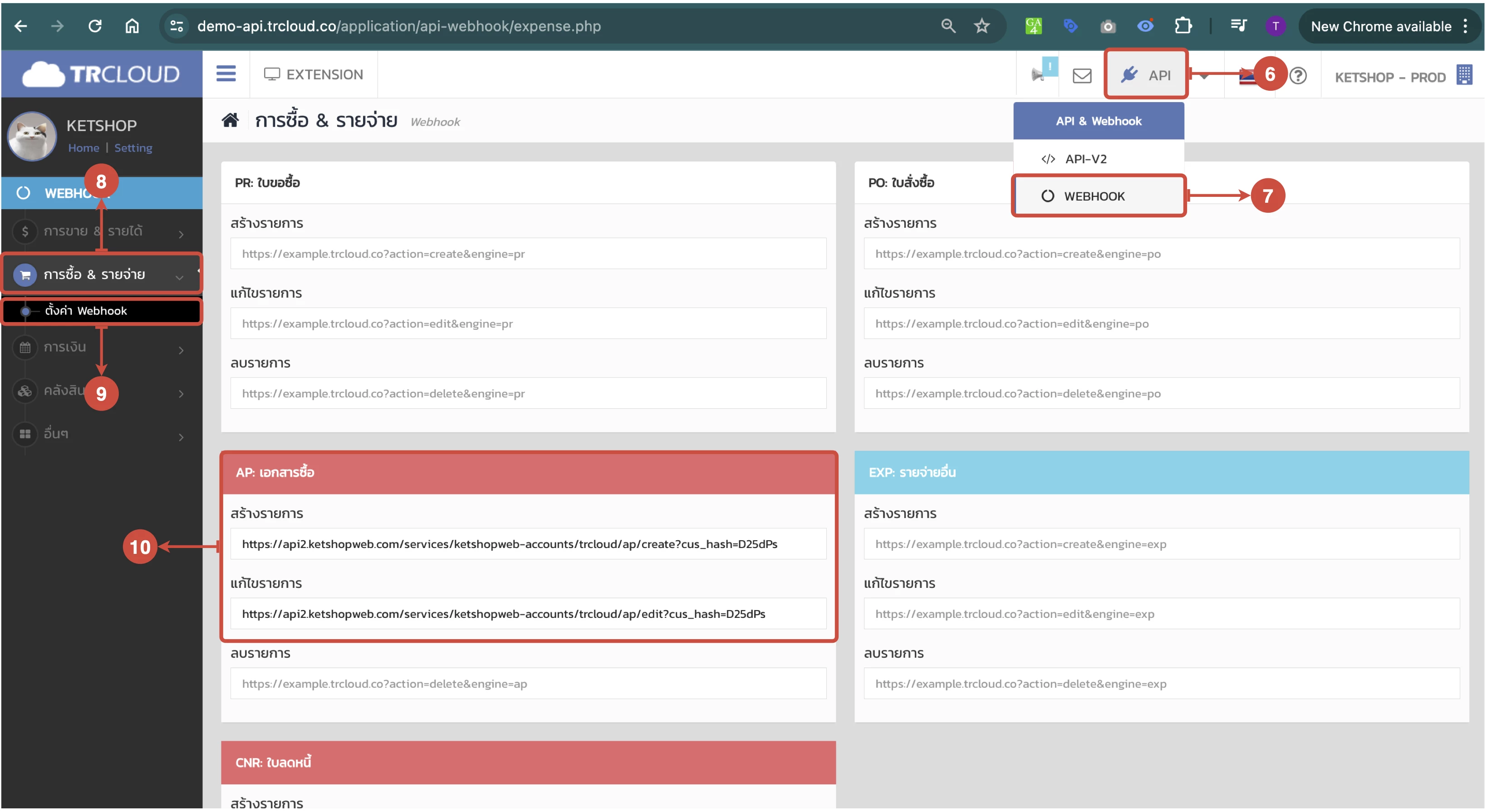Open the mail envelope icon

(1081, 76)
